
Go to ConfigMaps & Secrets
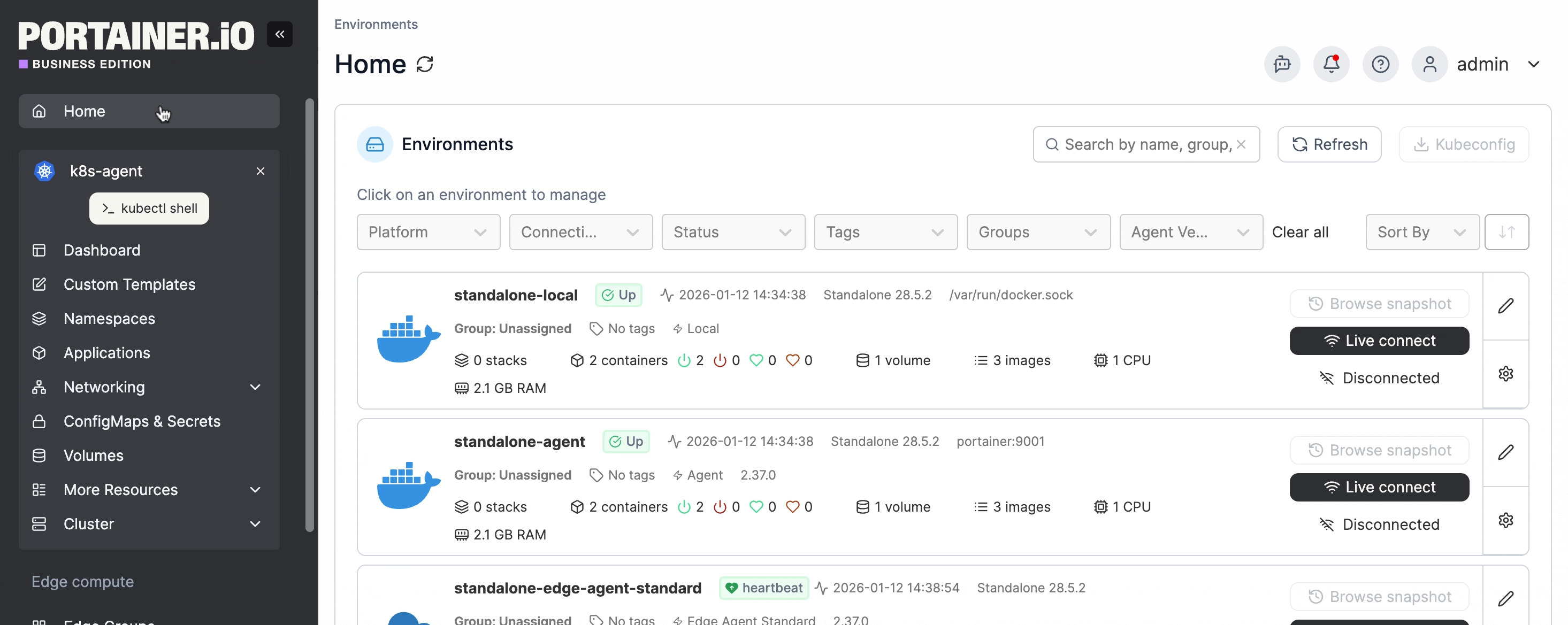(142, 421)
